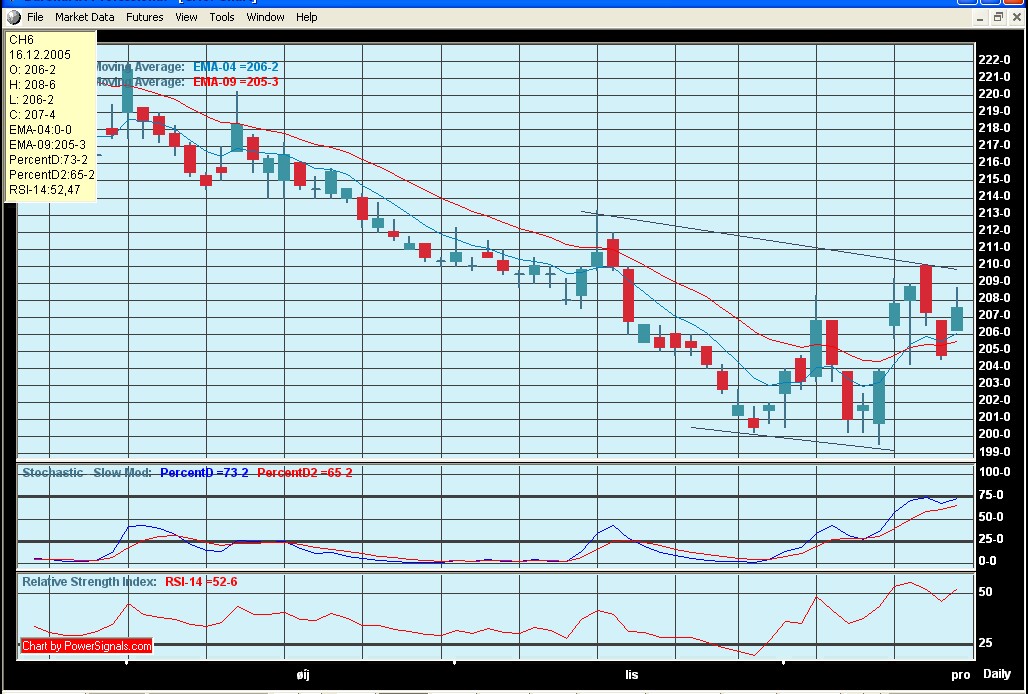Click the EMA-04 =206-2 moving average label
Screen dimensions: 1028x694
tap(235, 67)
